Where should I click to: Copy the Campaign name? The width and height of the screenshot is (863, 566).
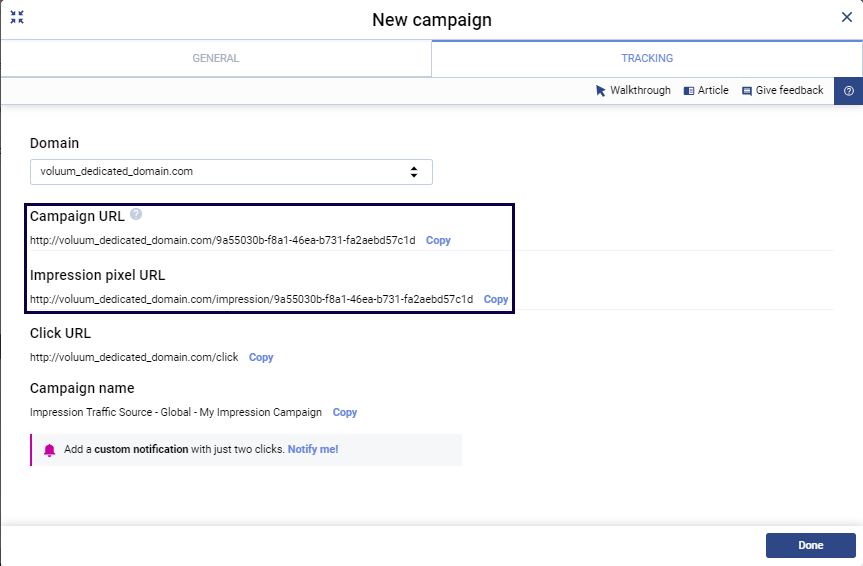click(x=345, y=412)
